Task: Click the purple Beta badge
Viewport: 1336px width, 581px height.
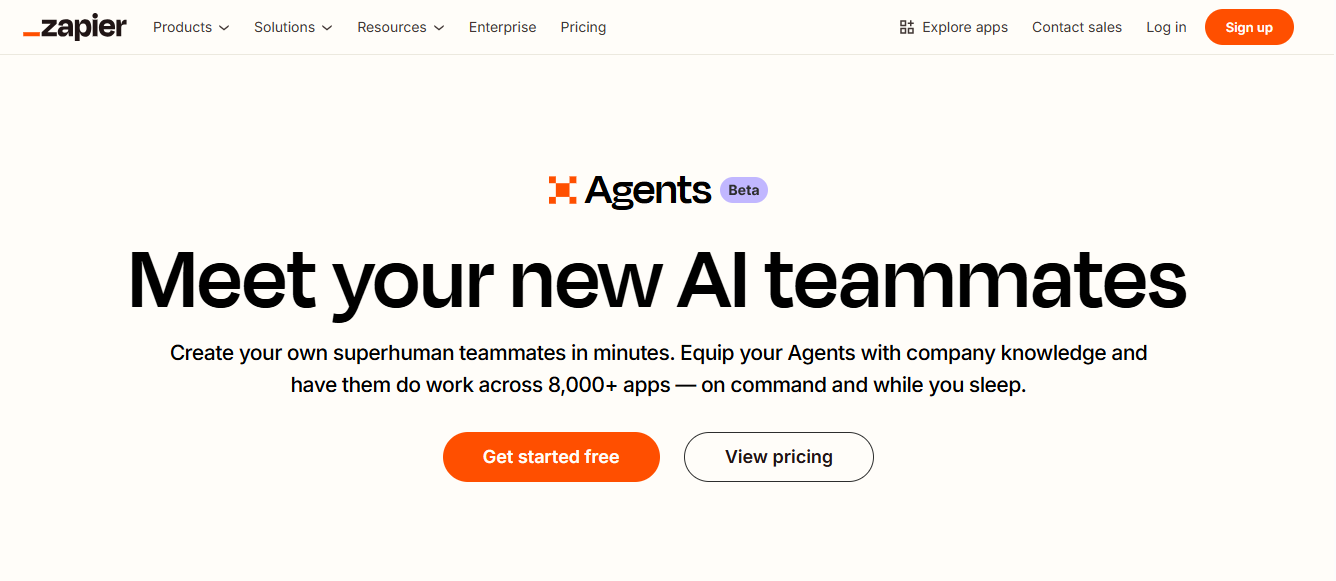Action: click(744, 190)
